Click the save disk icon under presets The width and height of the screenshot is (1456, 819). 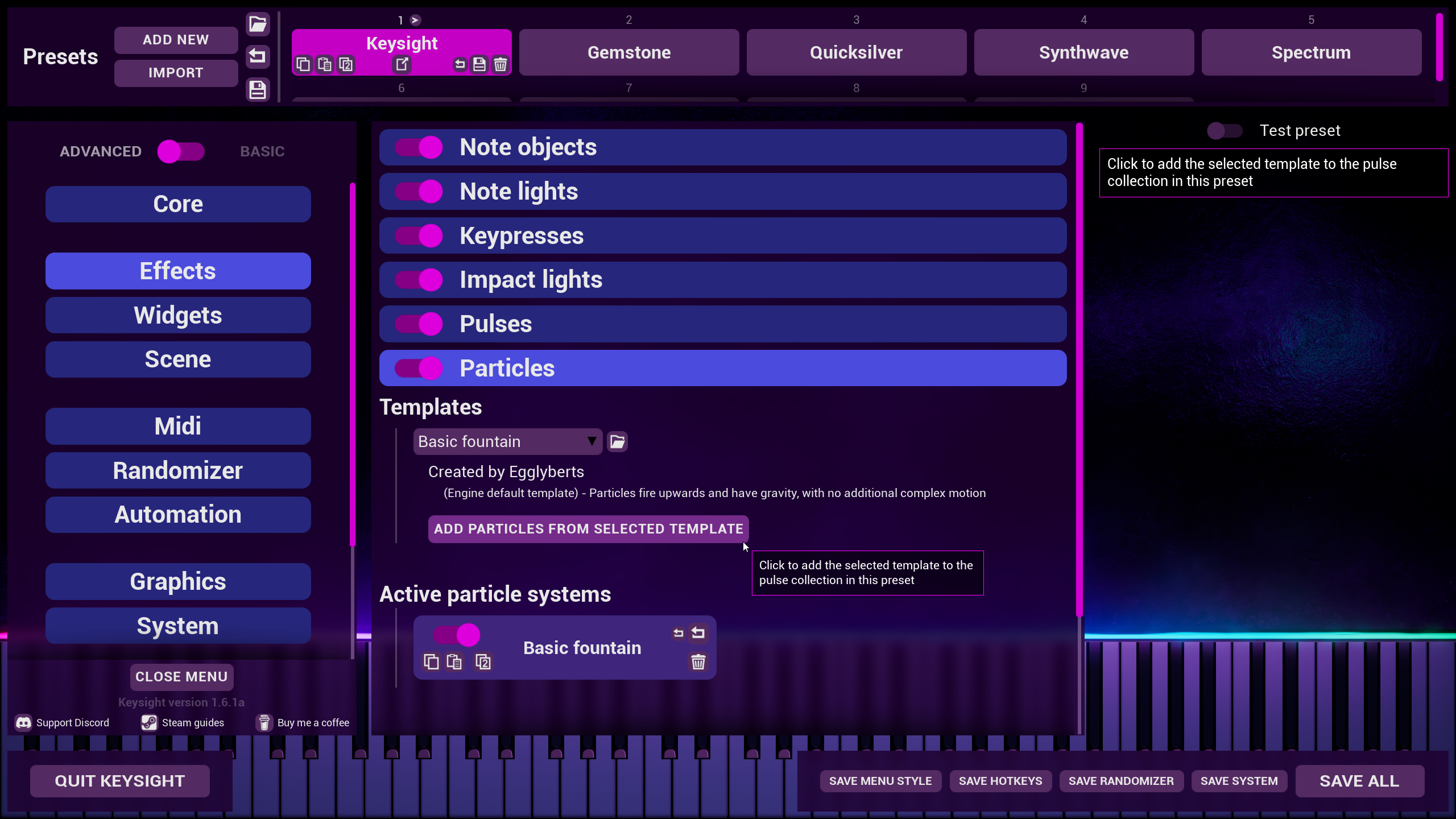[x=258, y=90]
